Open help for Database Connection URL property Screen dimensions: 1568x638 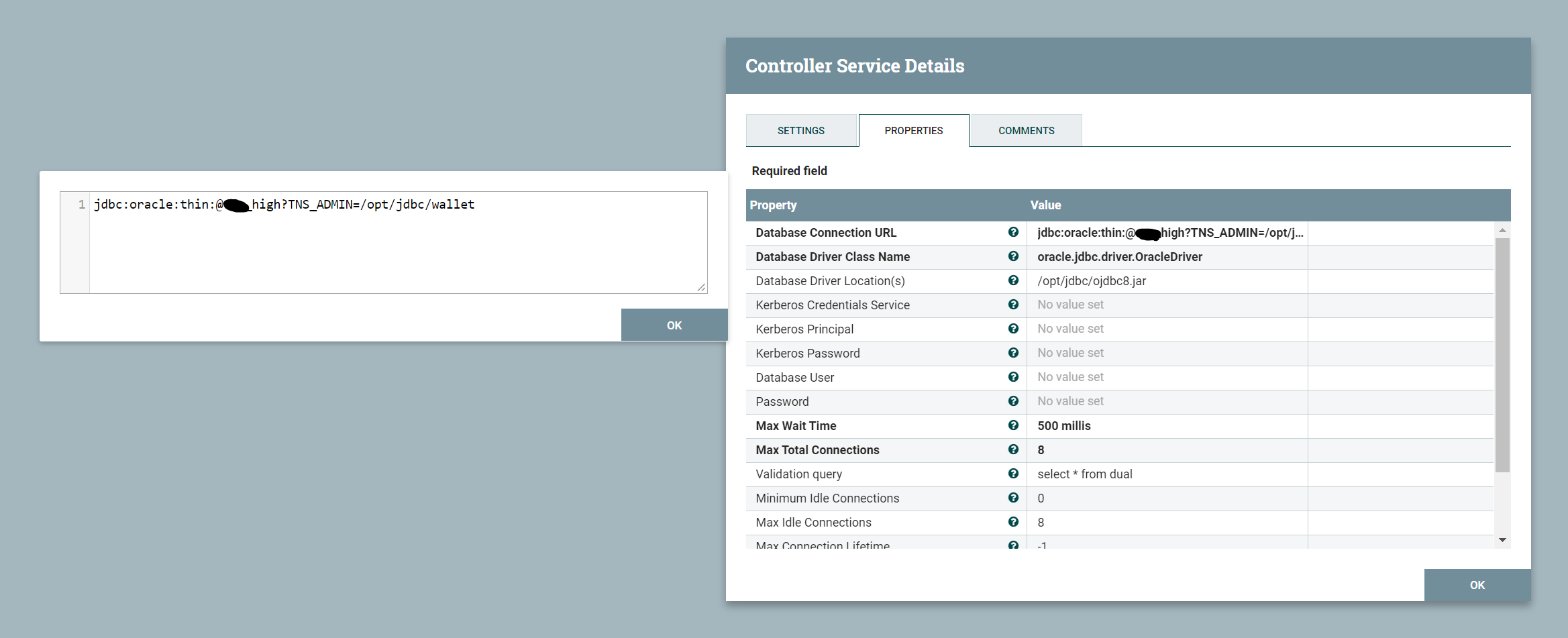click(1013, 232)
